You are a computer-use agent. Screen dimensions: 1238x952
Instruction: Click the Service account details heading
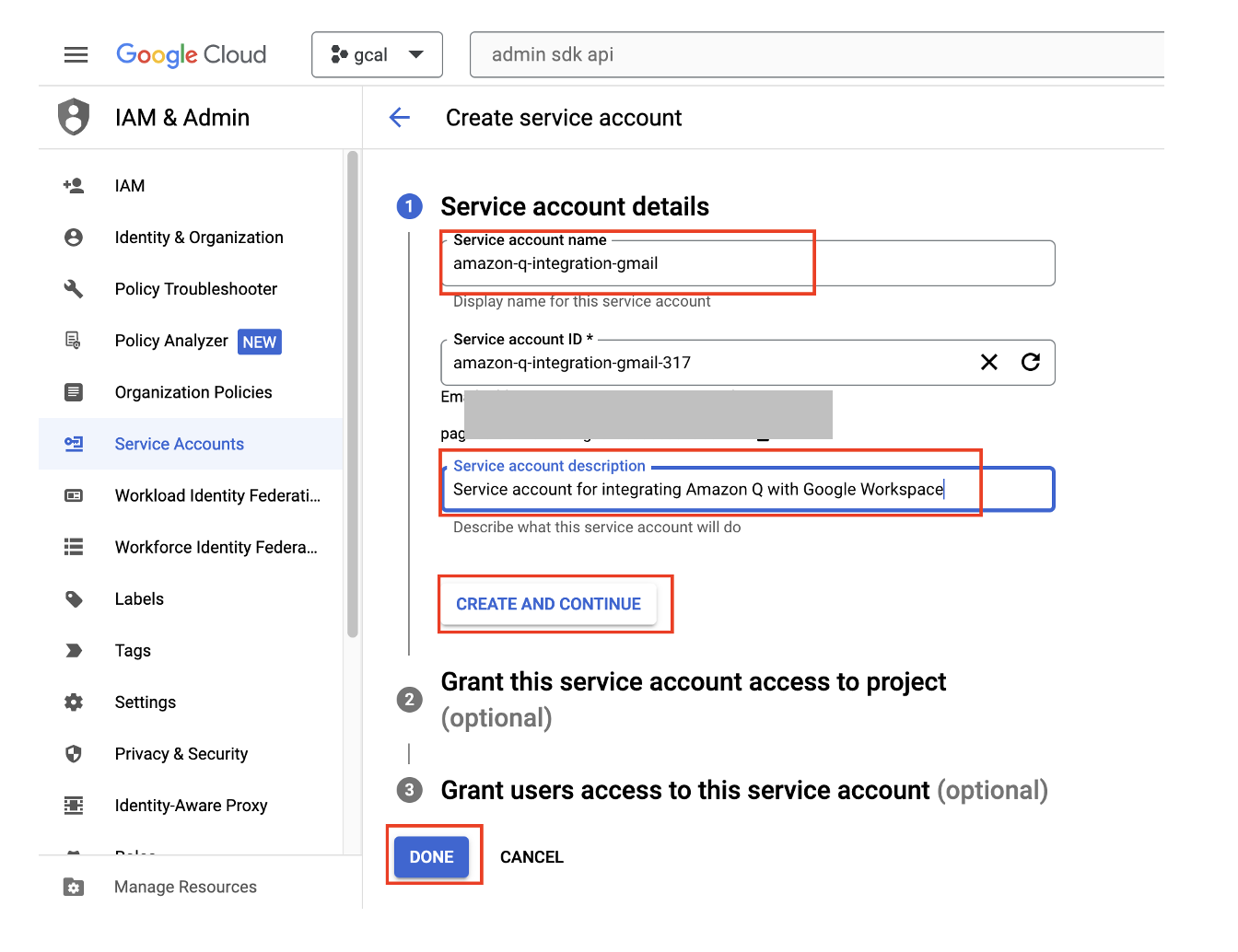(575, 206)
